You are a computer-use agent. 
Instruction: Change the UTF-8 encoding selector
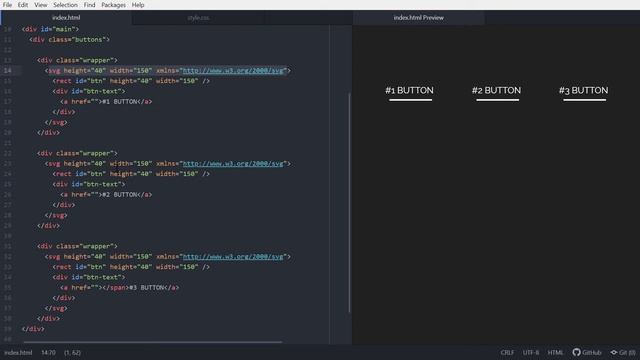tap(531, 352)
